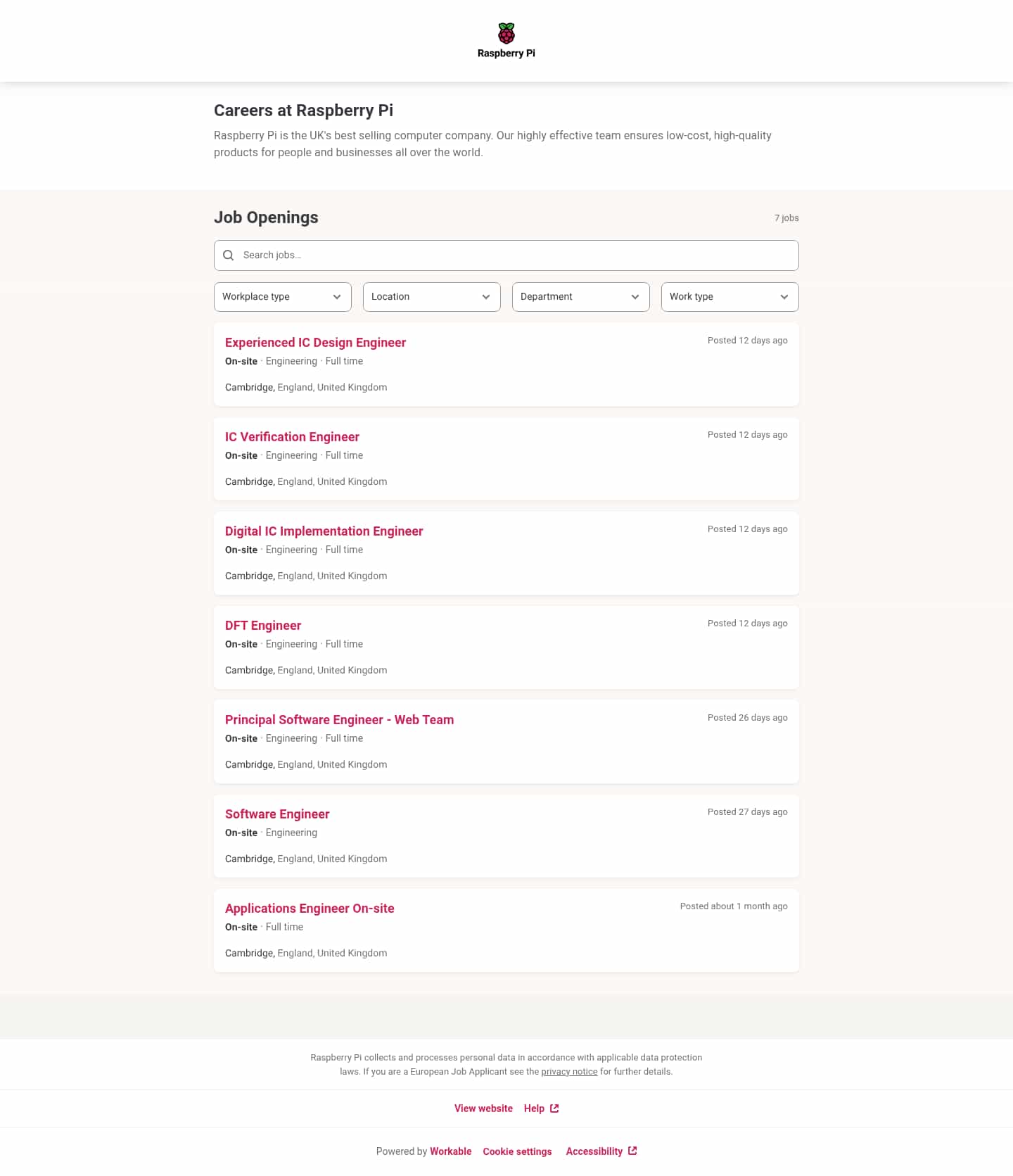Open the Software Engineer job listing
1013x1176 pixels.
click(x=277, y=814)
